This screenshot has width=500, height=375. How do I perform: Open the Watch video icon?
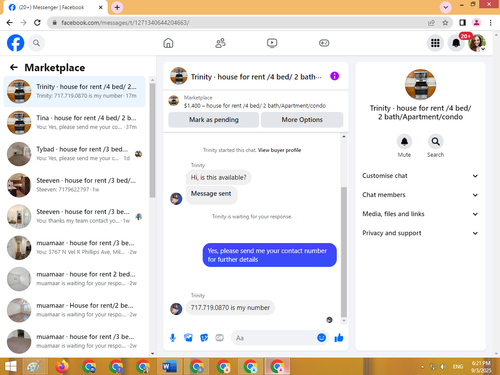coord(272,43)
